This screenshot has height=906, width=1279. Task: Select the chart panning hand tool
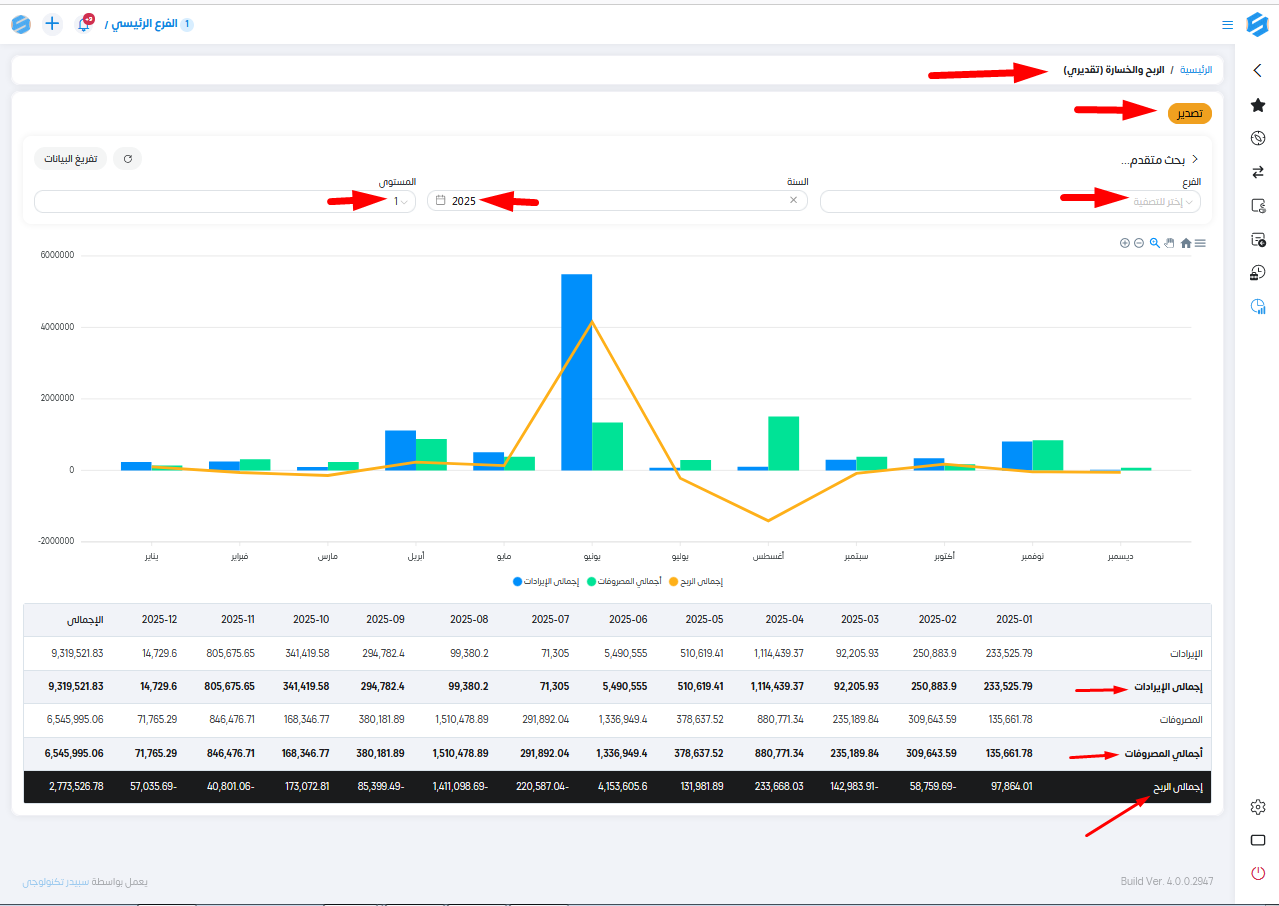coord(1169,243)
